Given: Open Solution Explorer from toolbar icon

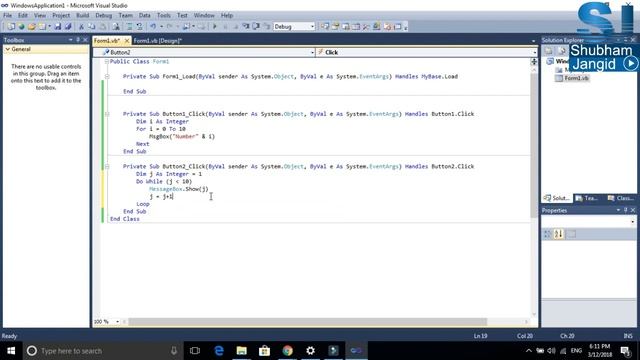Looking at the screenshot, I should pyautogui.click(x=325, y=27).
